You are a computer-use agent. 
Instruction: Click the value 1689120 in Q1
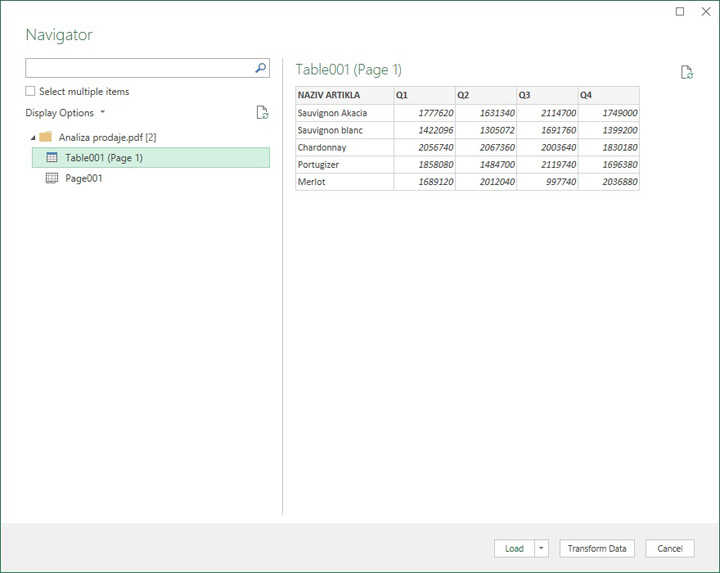(x=424, y=182)
